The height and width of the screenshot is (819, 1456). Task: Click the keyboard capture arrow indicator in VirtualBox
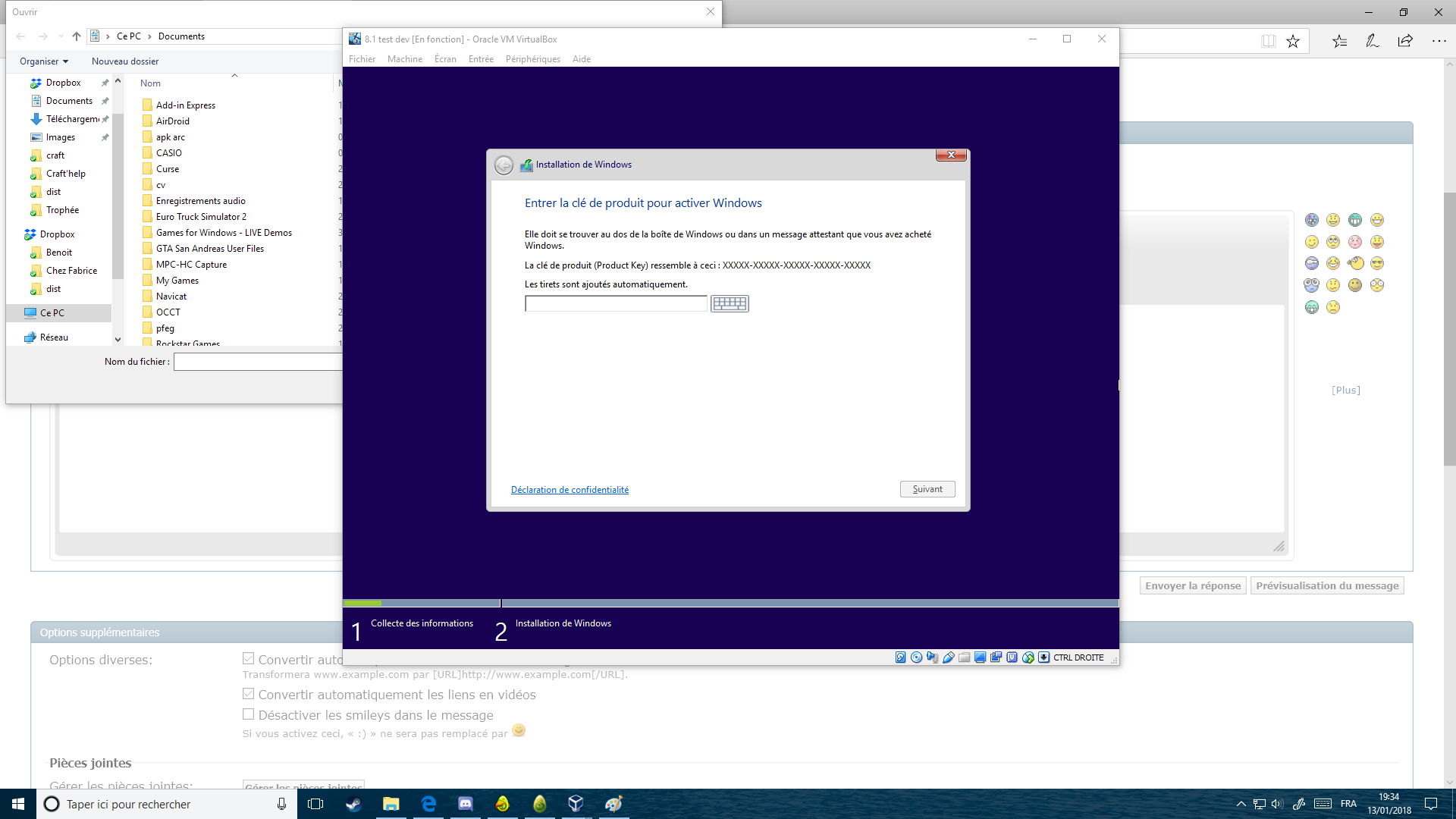[1043, 657]
